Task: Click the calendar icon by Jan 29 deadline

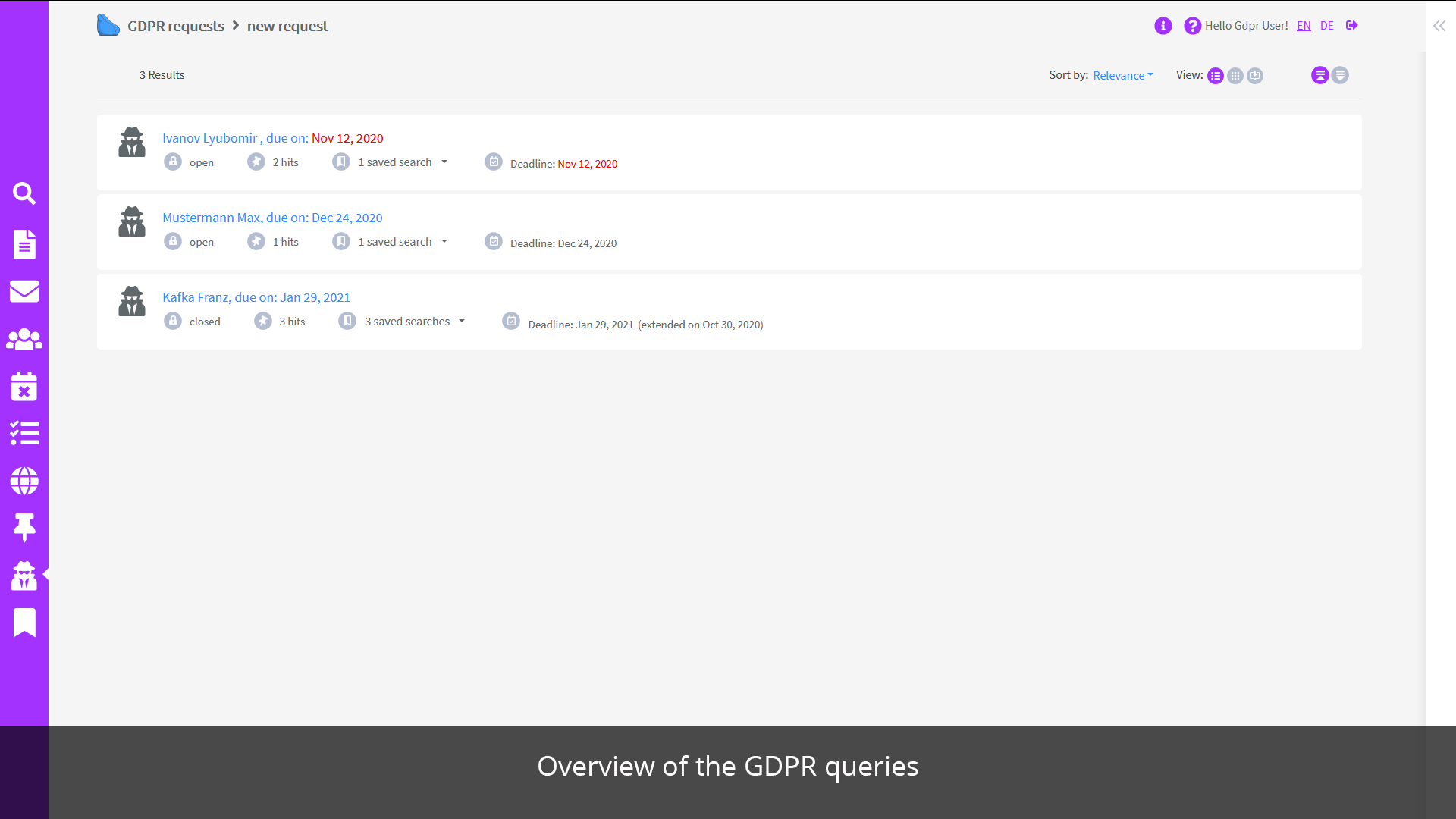Action: click(511, 321)
